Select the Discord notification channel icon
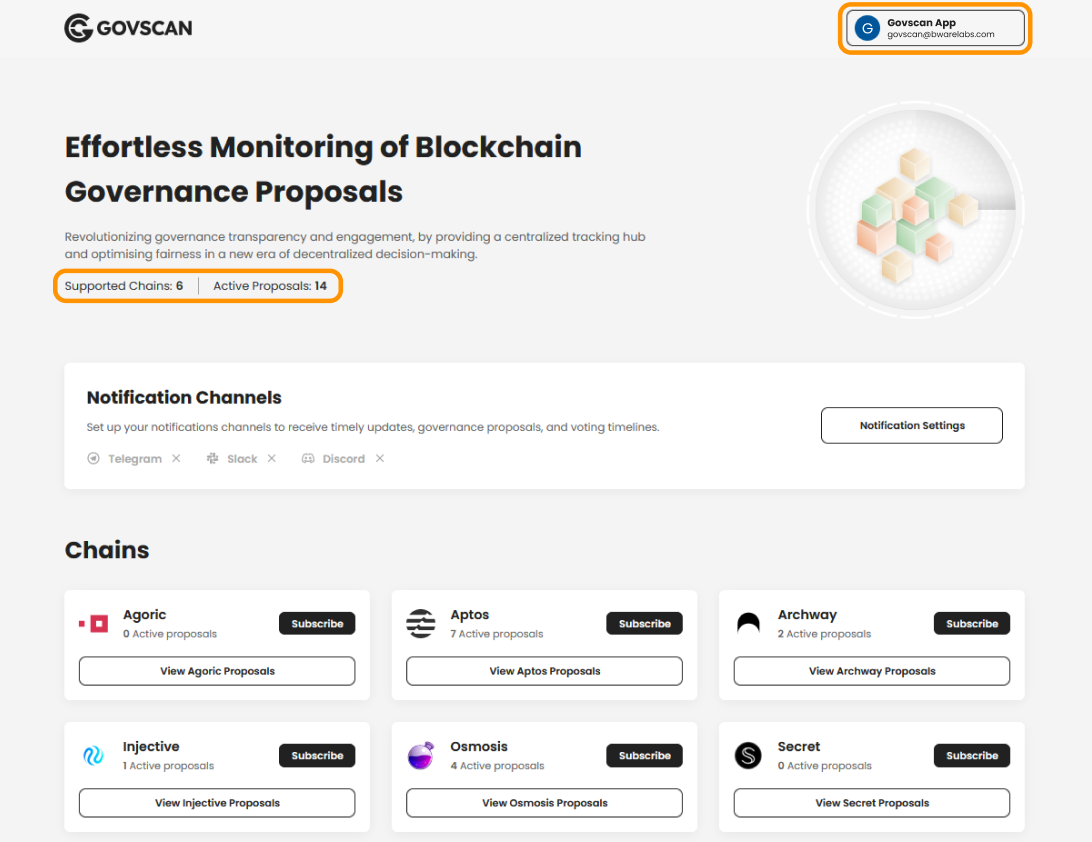 coord(308,458)
